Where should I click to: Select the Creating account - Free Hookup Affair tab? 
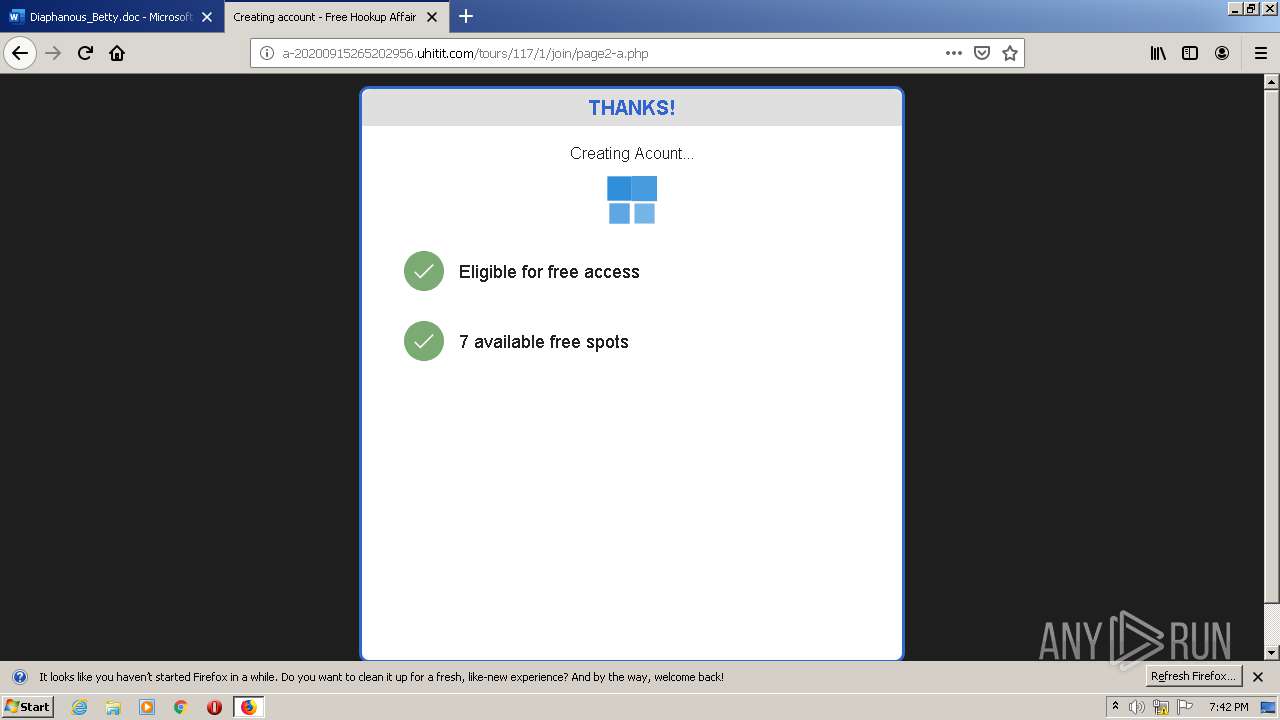coord(336,17)
